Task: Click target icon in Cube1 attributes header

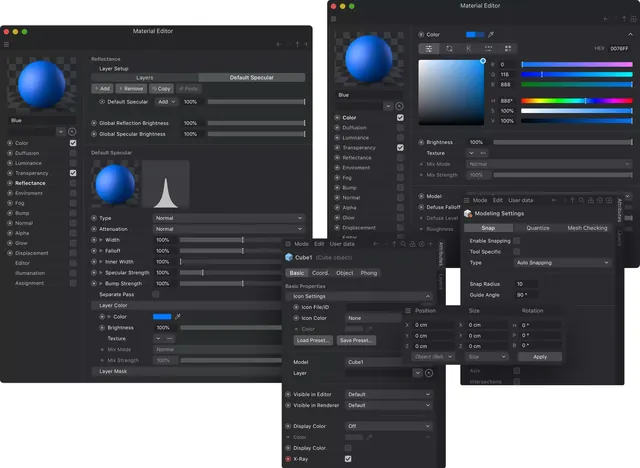Action: (422, 244)
